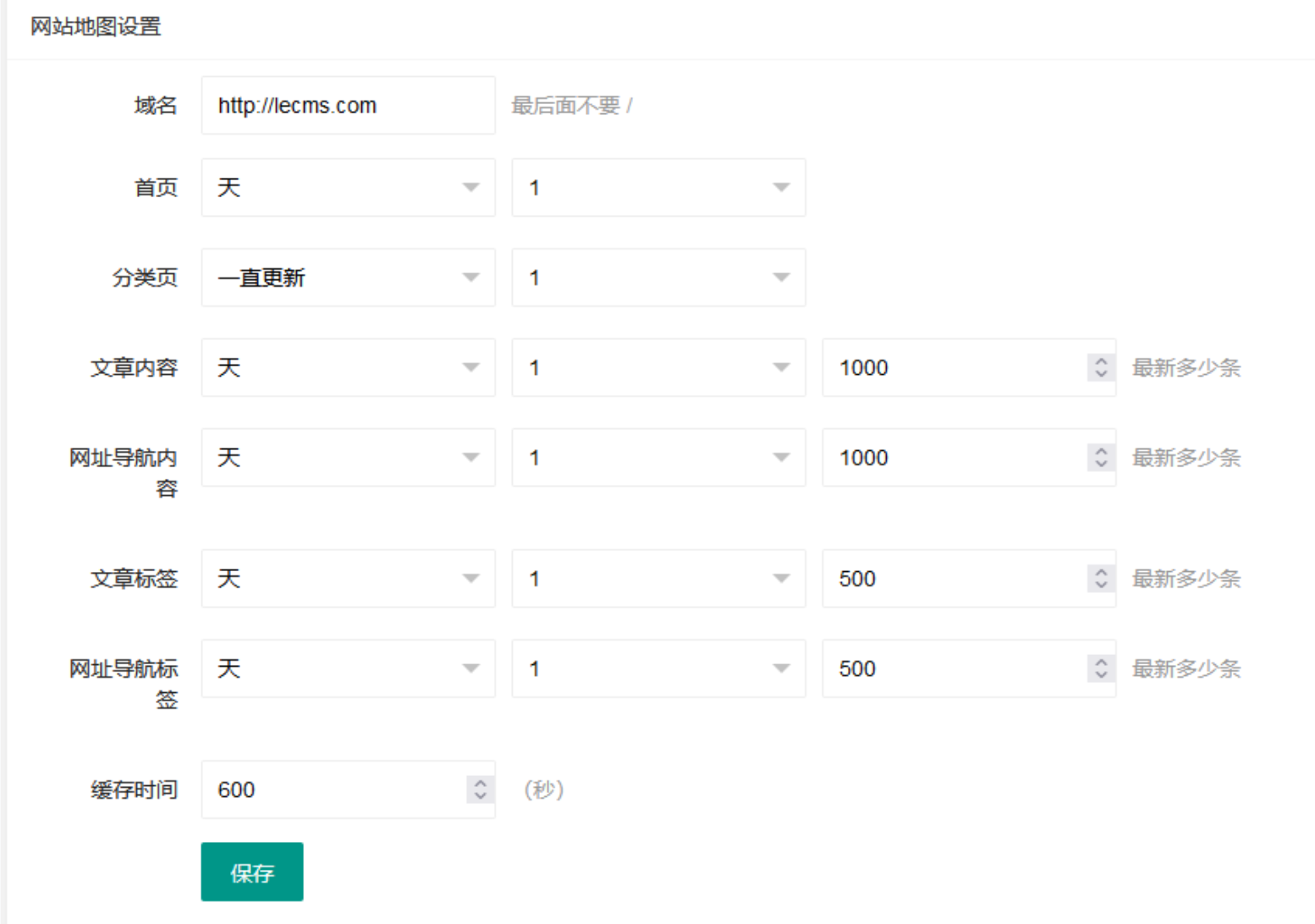
Task: Open the 首页 frequency unit dropdown
Action: (348, 188)
